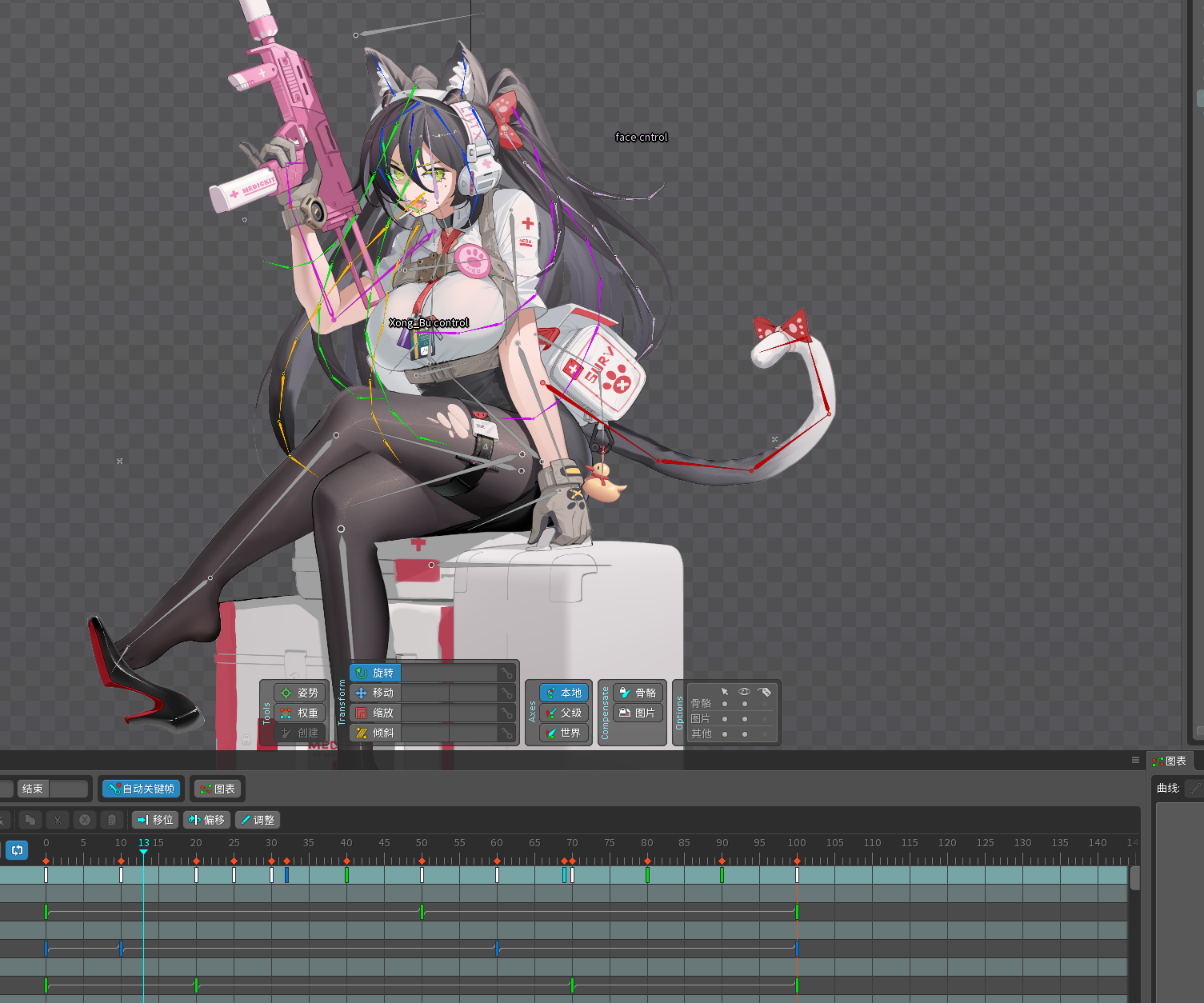Click the 偏移 (Offset) button
Screen dimensions: 1204x1003
[207, 820]
